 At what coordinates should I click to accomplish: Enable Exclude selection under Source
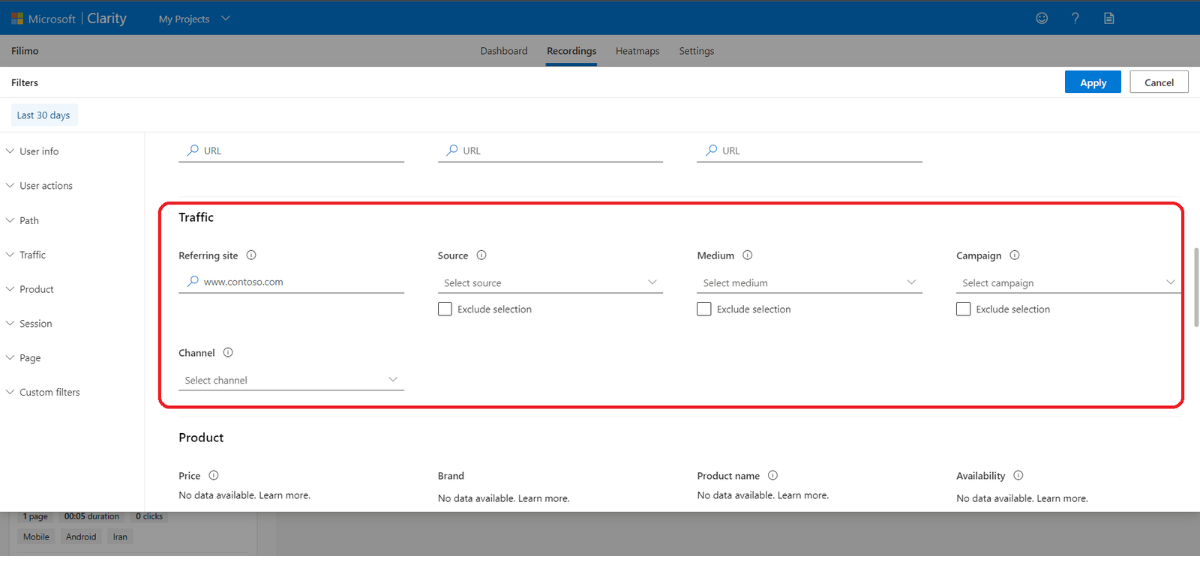tap(445, 310)
